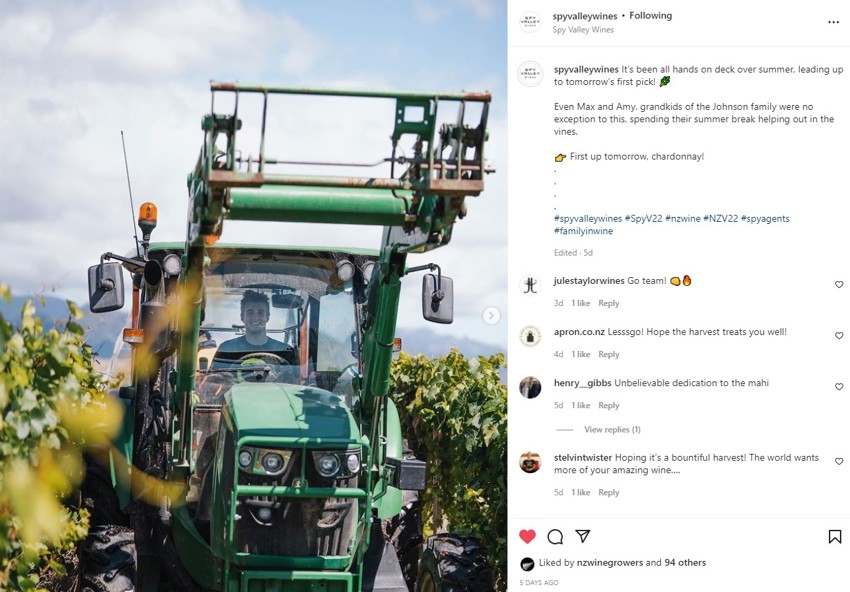Like the stelvintwister comment heart
Image resolution: width=850 pixels, height=592 pixels.
[x=839, y=461]
